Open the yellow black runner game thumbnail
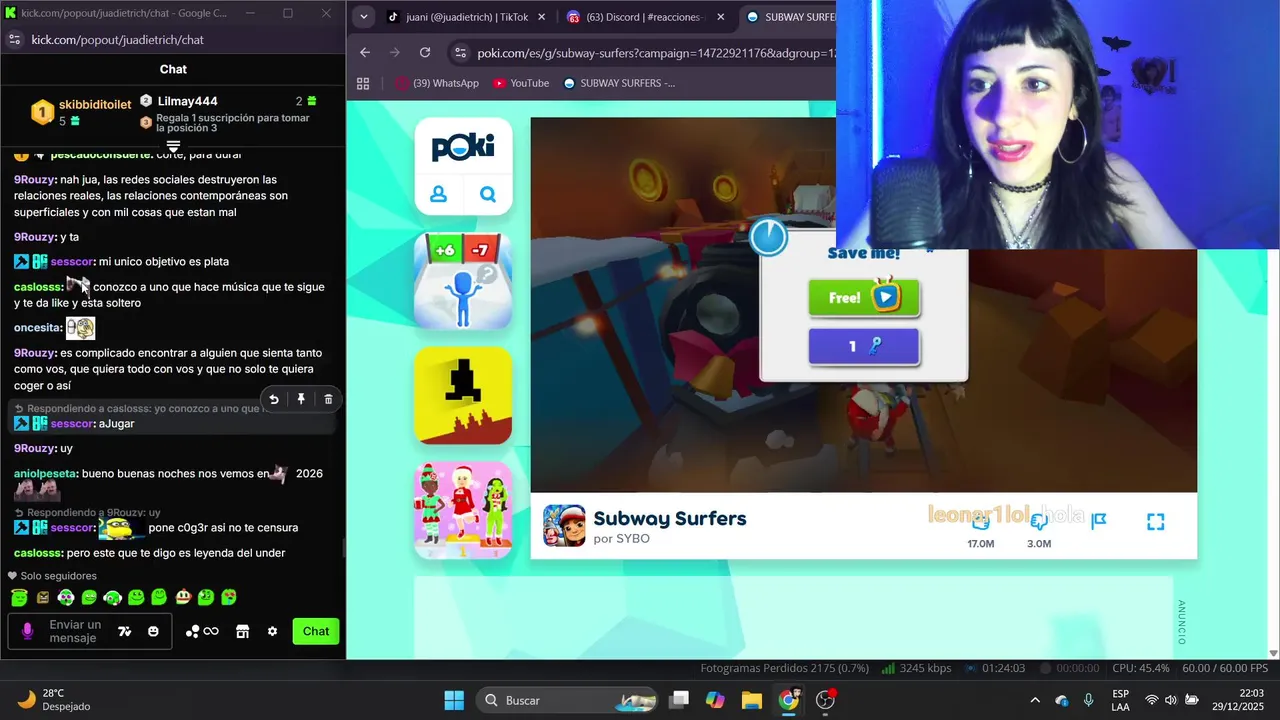Image resolution: width=1280 pixels, height=720 pixels. (x=463, y=395)
